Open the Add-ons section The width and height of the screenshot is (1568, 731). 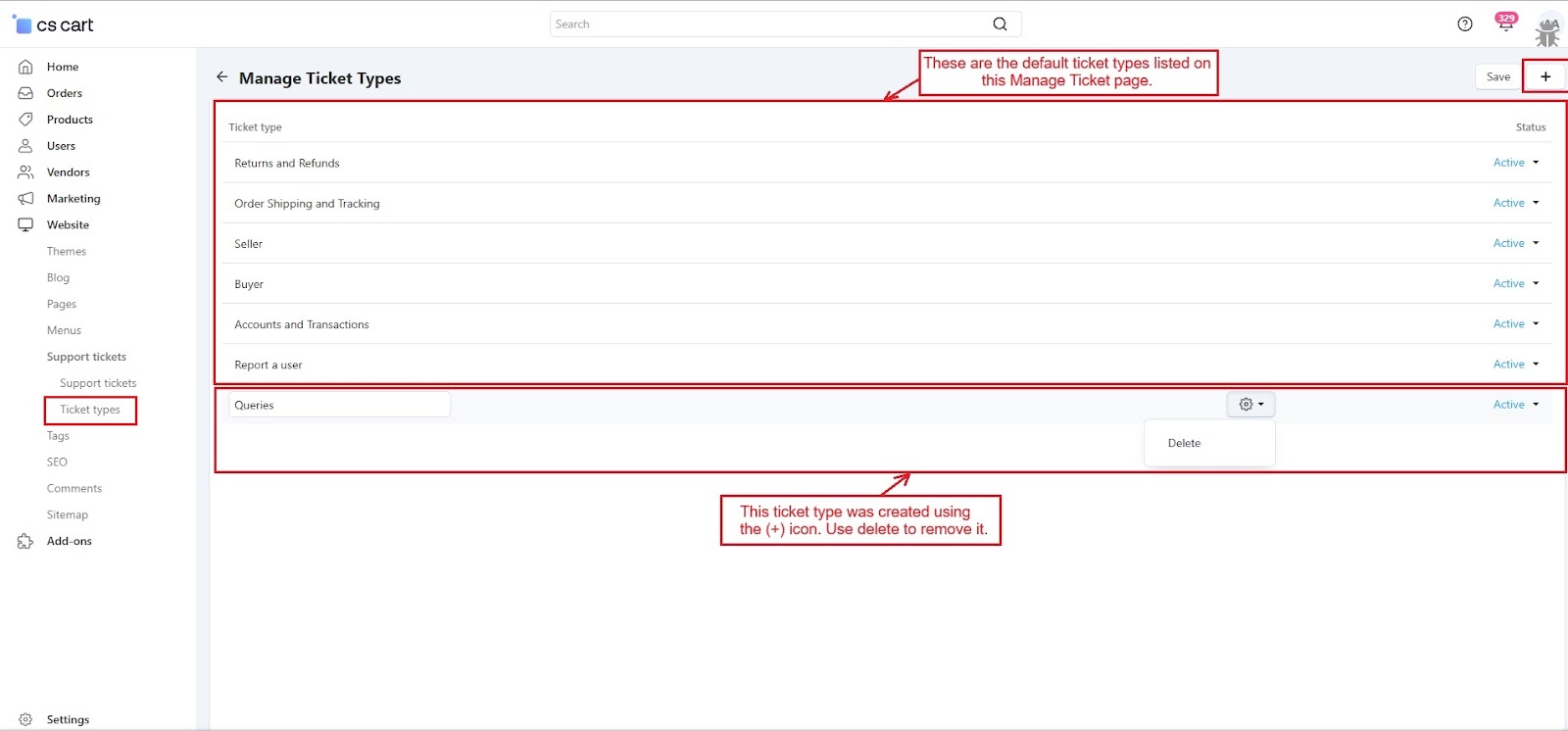pyautogui.click(x=69, y=541)
